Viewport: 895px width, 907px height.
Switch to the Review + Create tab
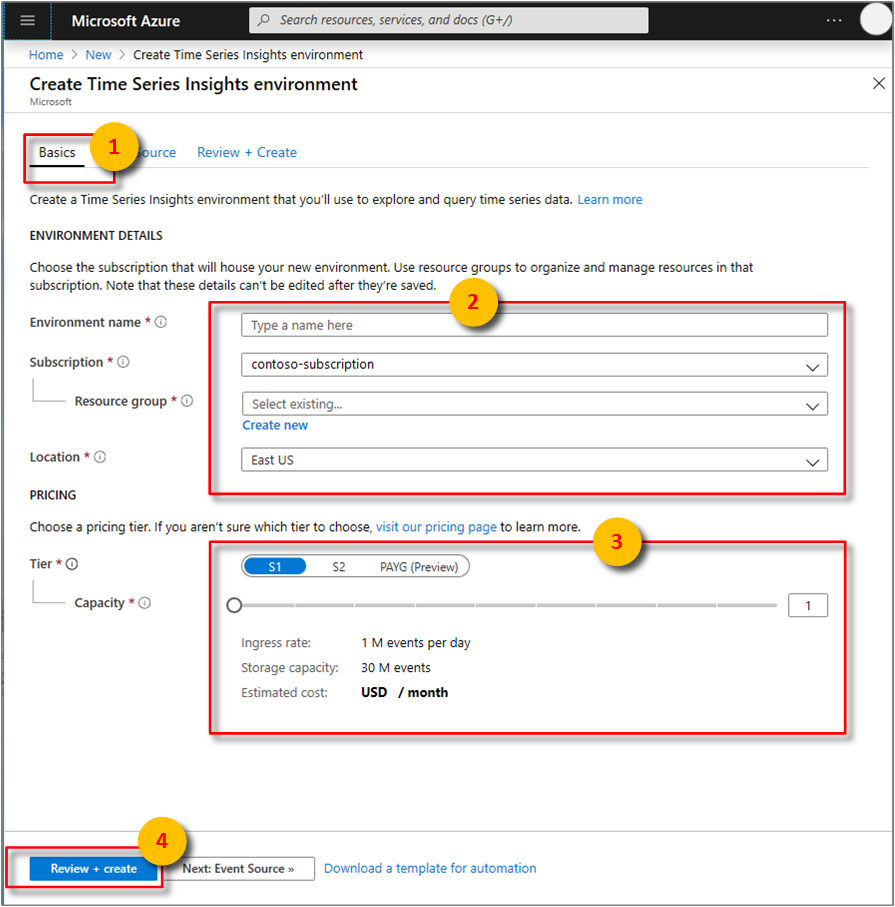tap(246, 152)
